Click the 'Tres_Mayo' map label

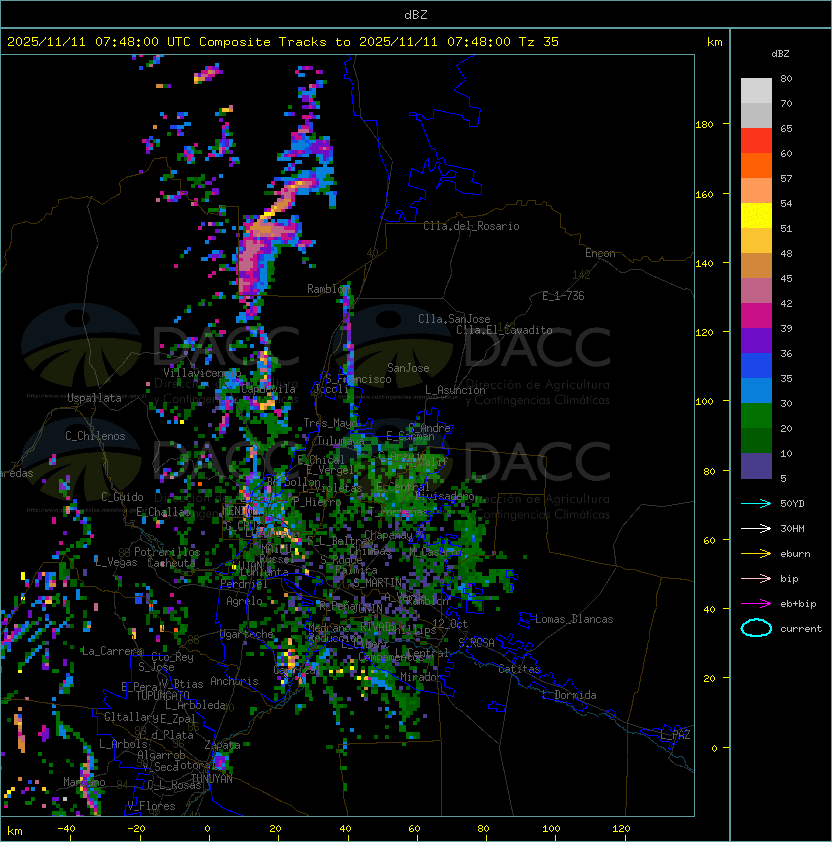tap(330, 423)
